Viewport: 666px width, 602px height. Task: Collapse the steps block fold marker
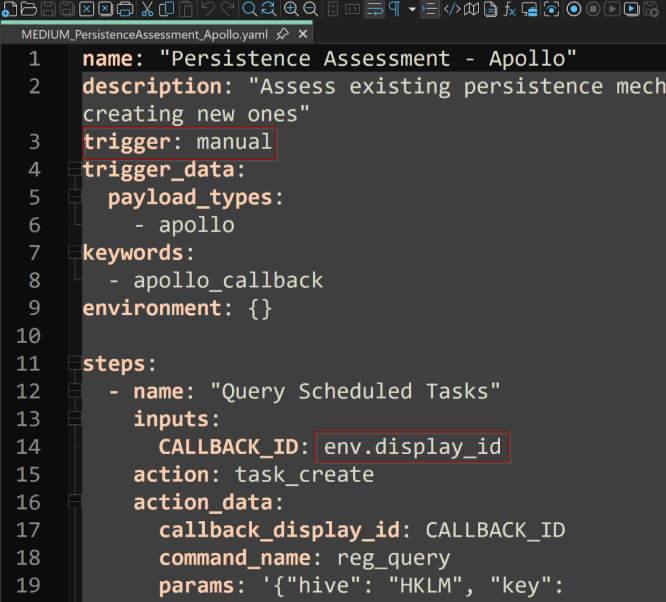(x=75, y=363)
